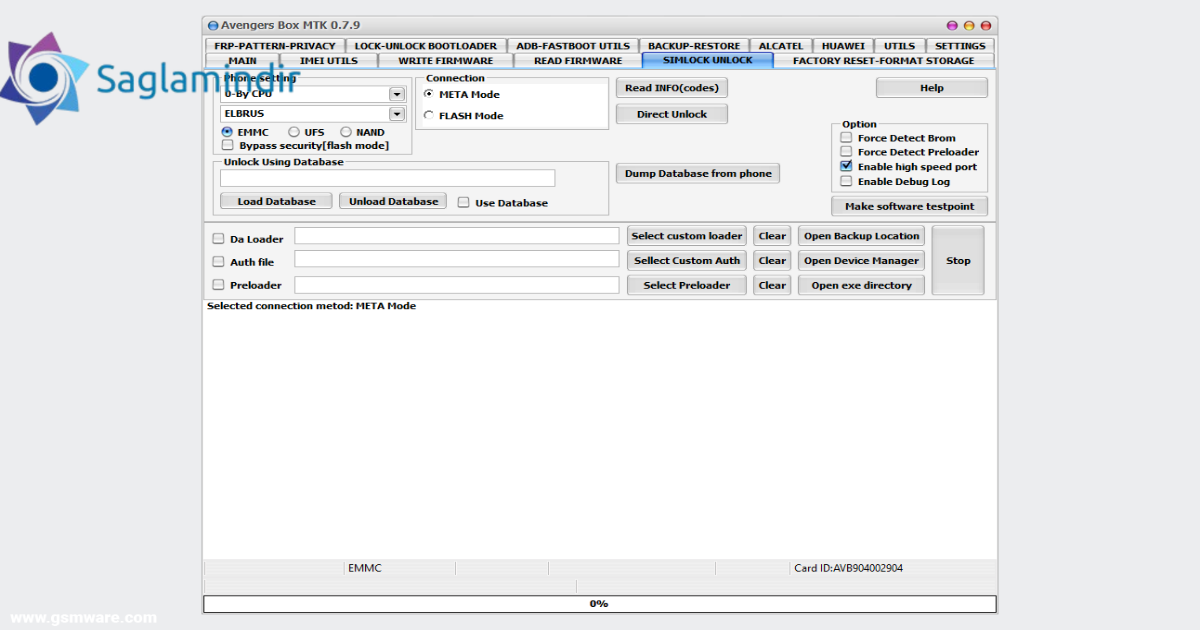Click Make software testpoint button

pyautogui.click(x=910, y=206)
